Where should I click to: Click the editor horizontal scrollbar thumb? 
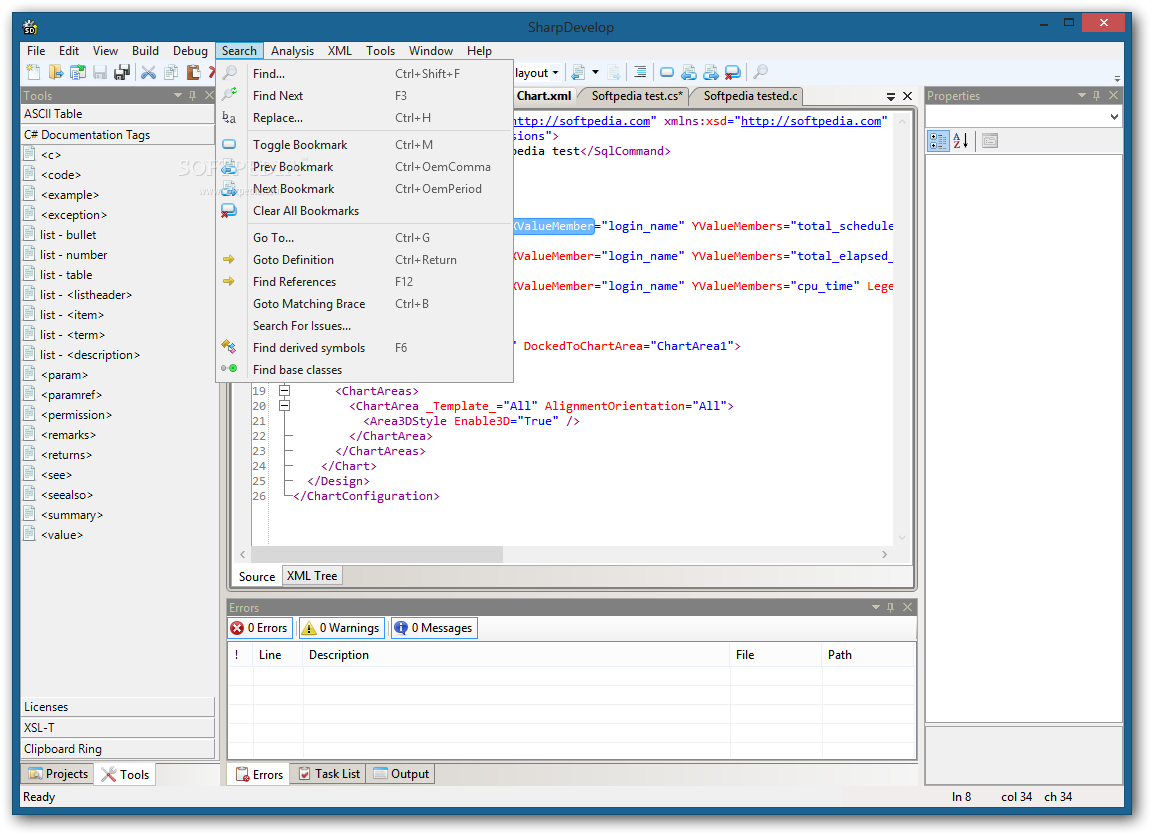point(377,554)
